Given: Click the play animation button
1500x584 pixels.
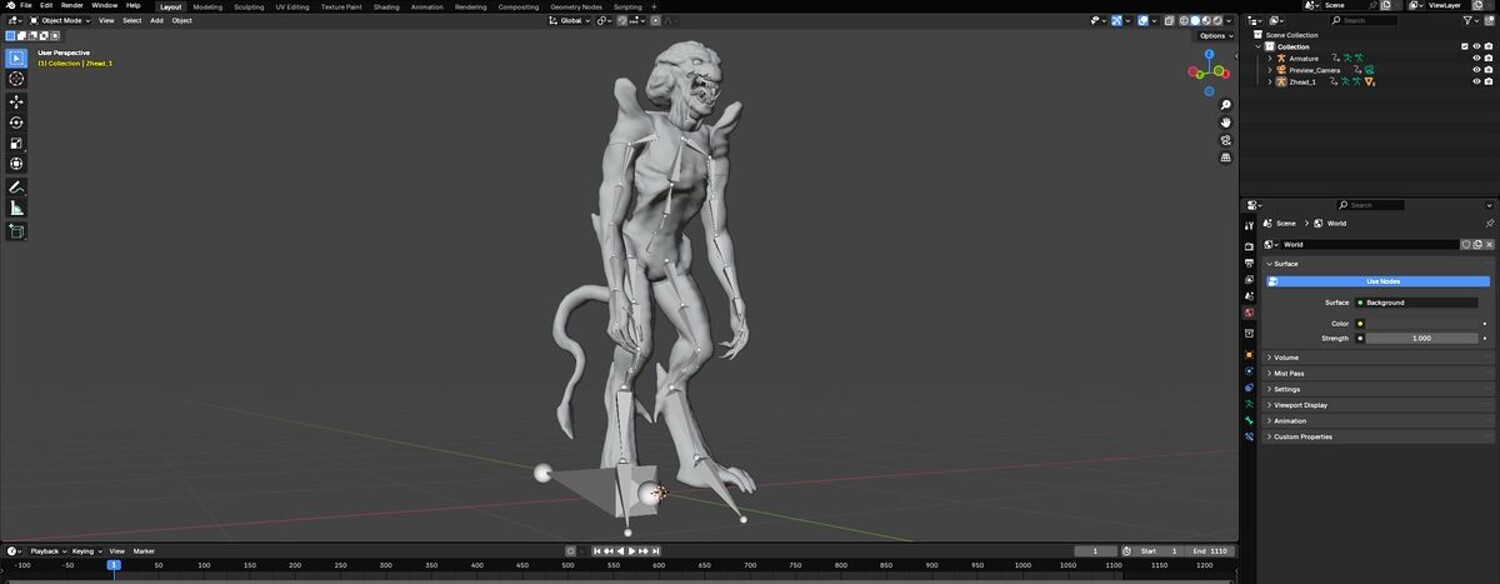Looking at the screenshot, I should click(x=632, y=551).
